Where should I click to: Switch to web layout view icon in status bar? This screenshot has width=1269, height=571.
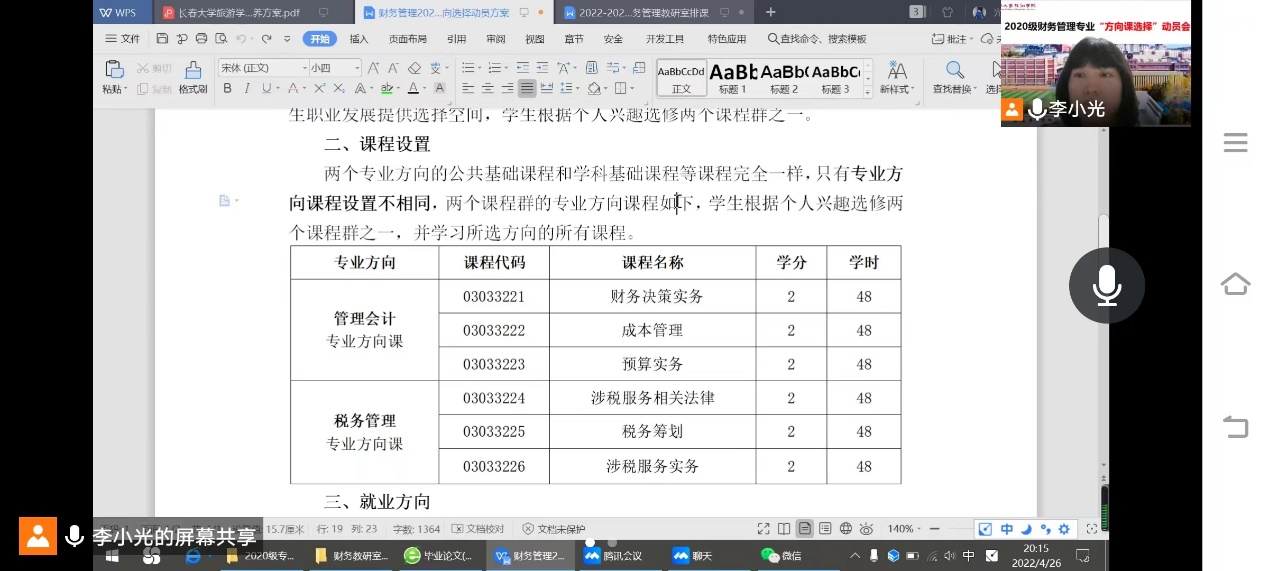pos(846,528)
